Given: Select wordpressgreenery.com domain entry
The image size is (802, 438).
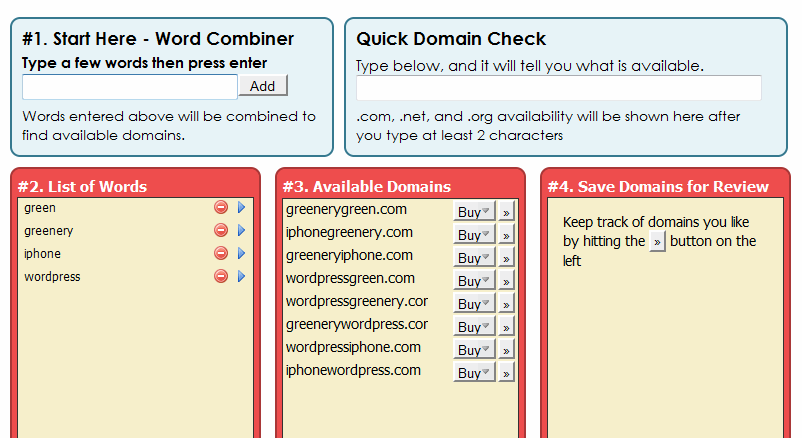Looking at the screenshot, I should (x=357, y=301).
